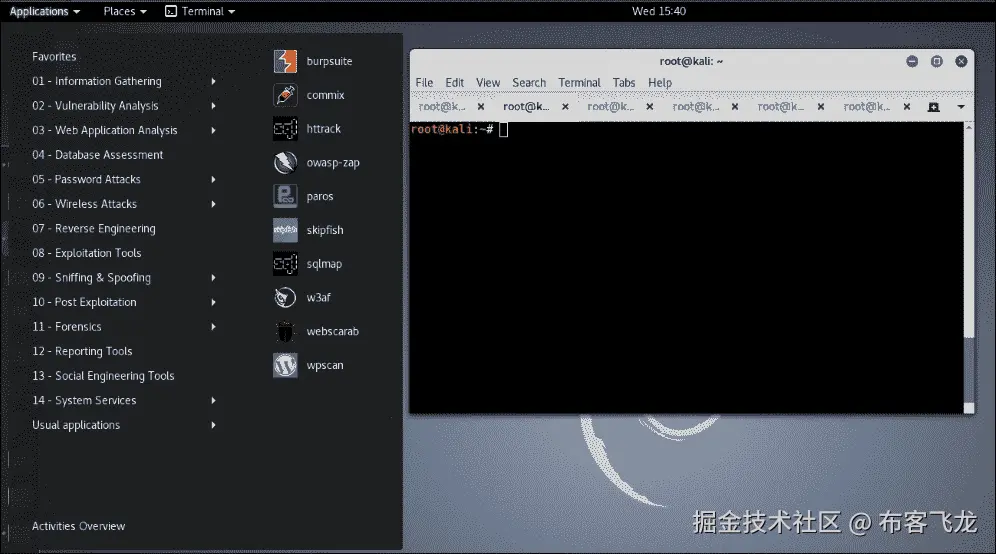Click the clock showing Wed 15:40
Viewport: 996px width, 554px height.
coord(659,11)
